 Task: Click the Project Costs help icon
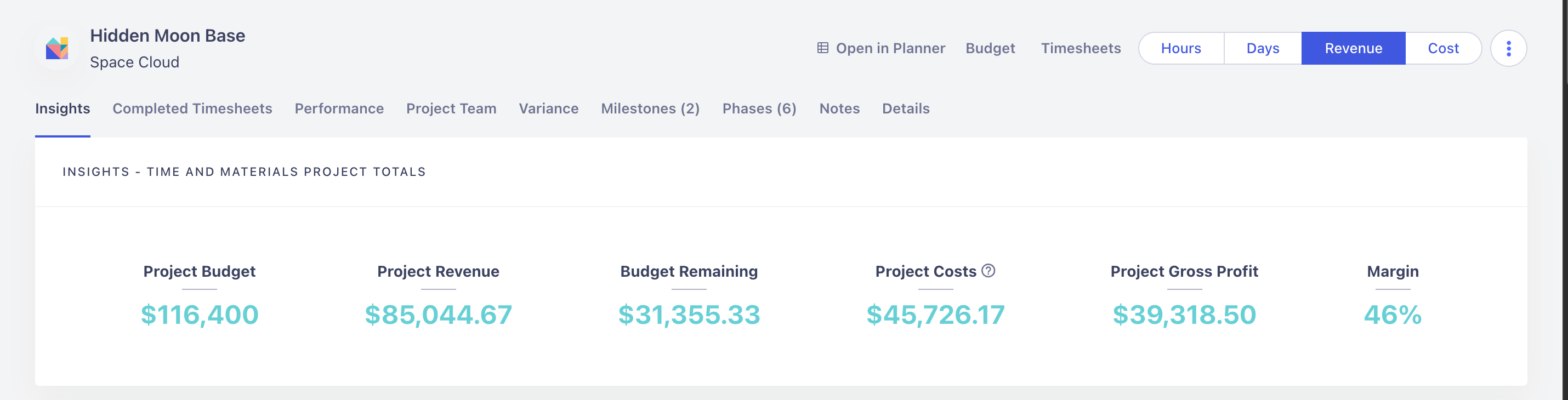(x=988, y=271)
